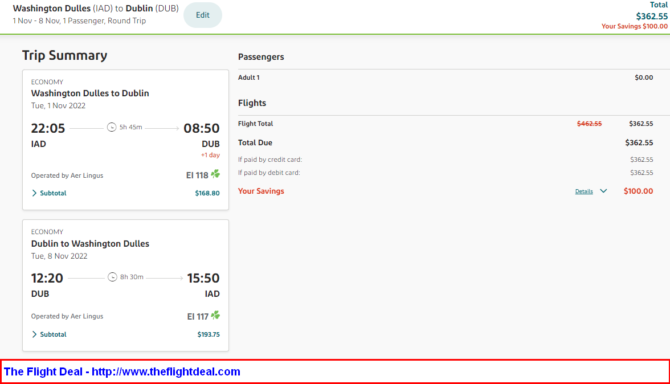Screen dimensions: 670x384
Task: Click the 'Washington Dulles to Dublin' card title
Action: point(90,94)
